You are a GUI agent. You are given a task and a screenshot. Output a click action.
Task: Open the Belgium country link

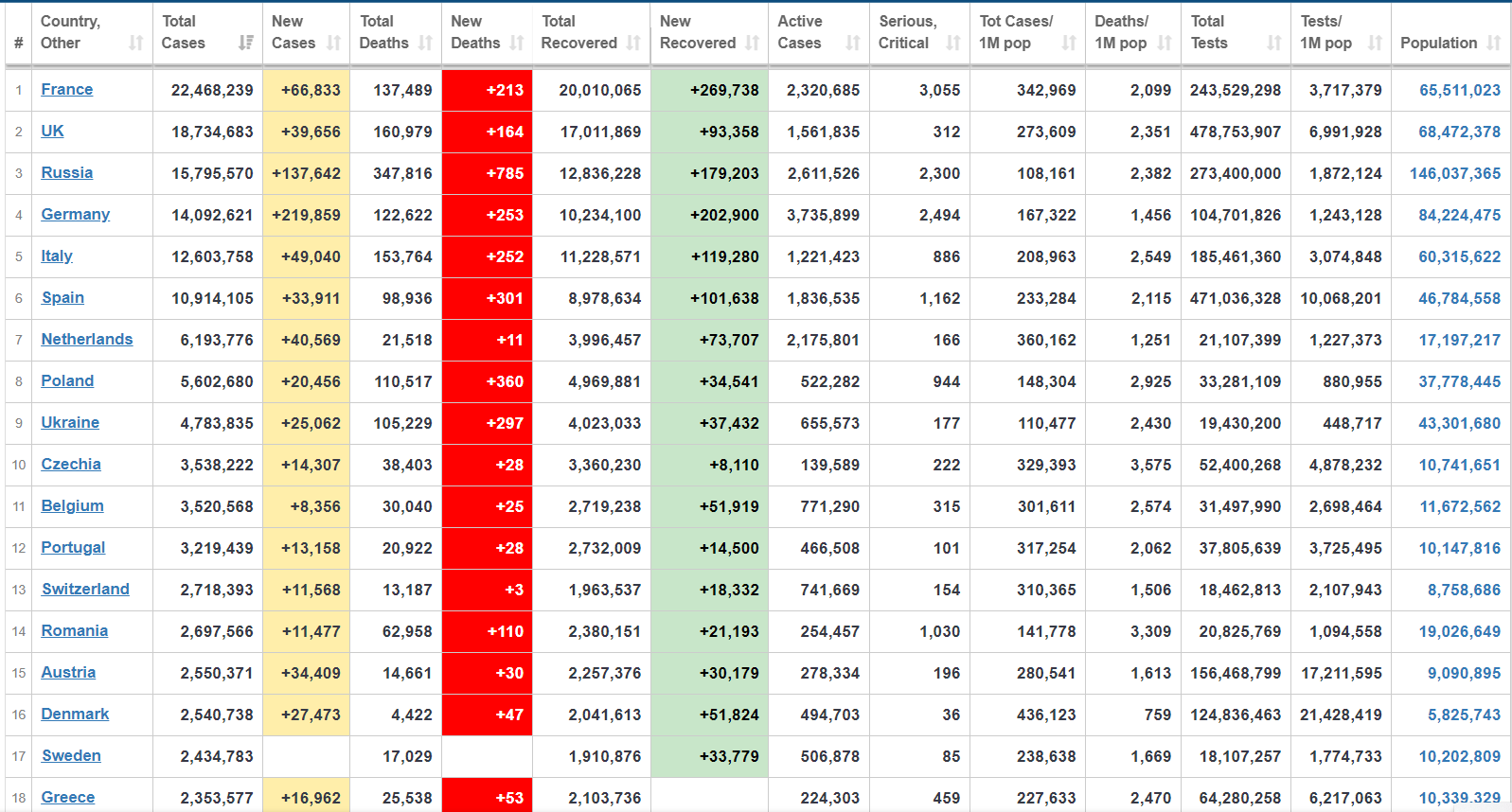[x=72, y=505]
